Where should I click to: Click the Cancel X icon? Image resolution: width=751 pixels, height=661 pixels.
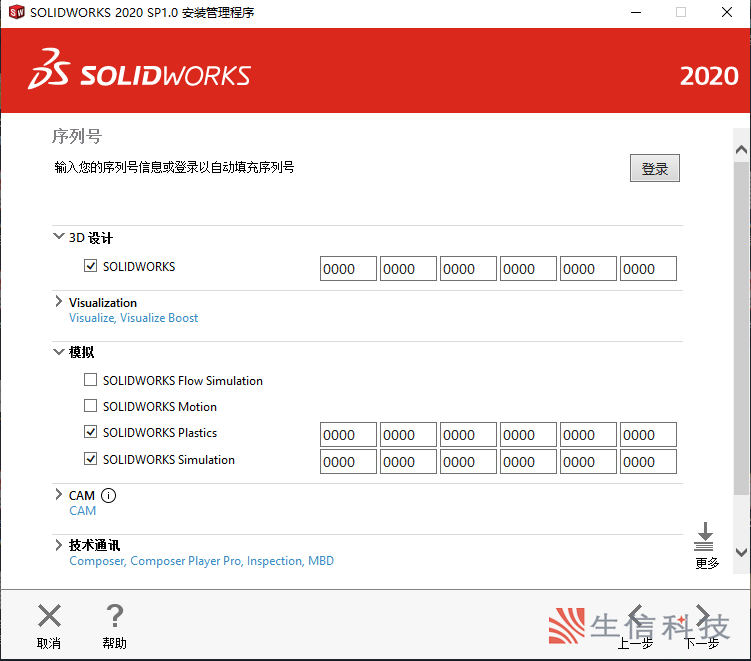pyautogui.click(x=49, y=615)
